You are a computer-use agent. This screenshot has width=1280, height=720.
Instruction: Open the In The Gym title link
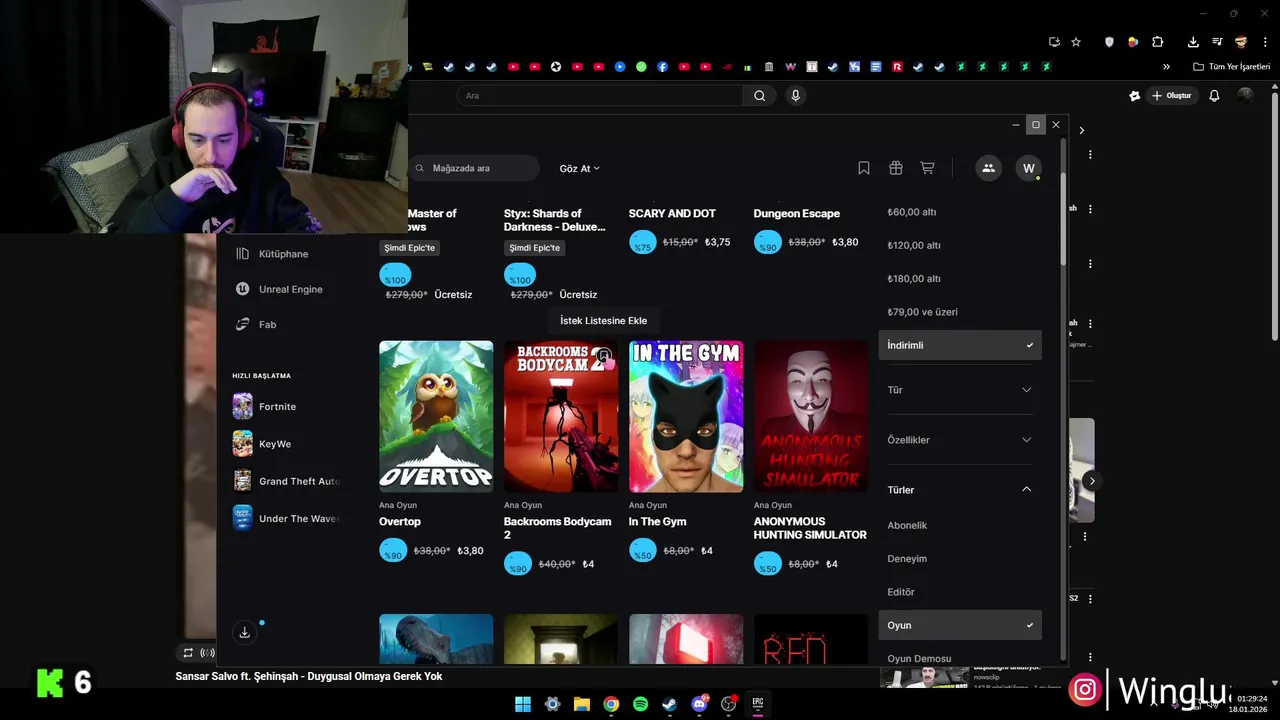pyautogui.click(x=658, y=522)
